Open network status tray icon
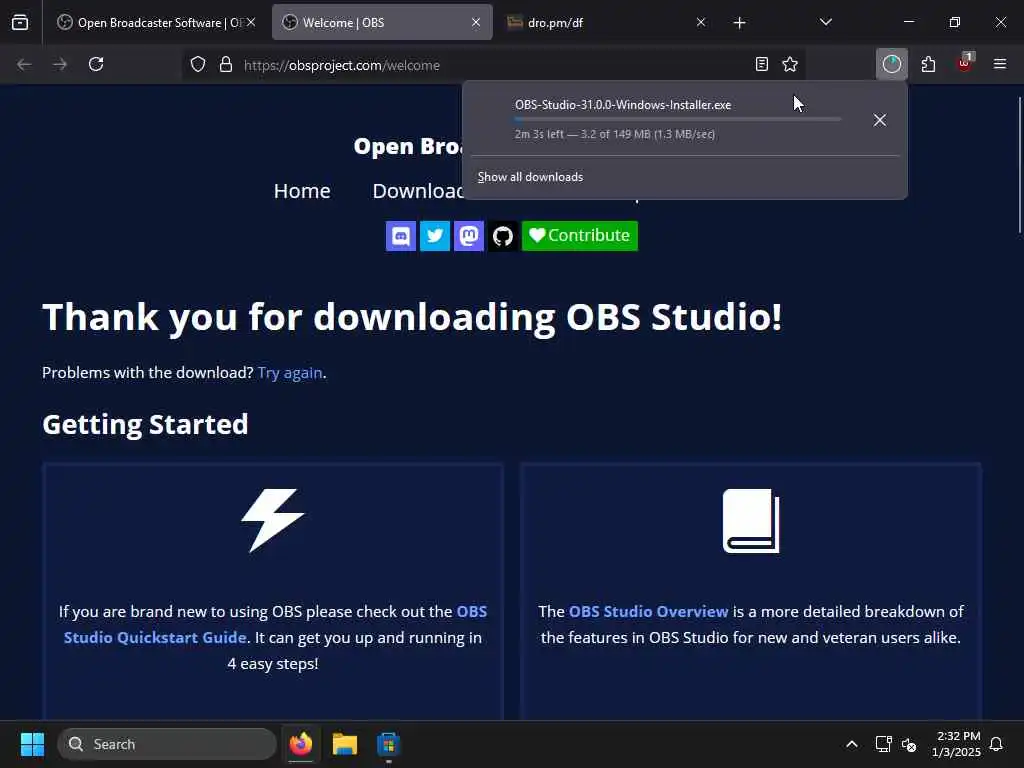Screen dimensions: 1024x768 pos(884,744)
